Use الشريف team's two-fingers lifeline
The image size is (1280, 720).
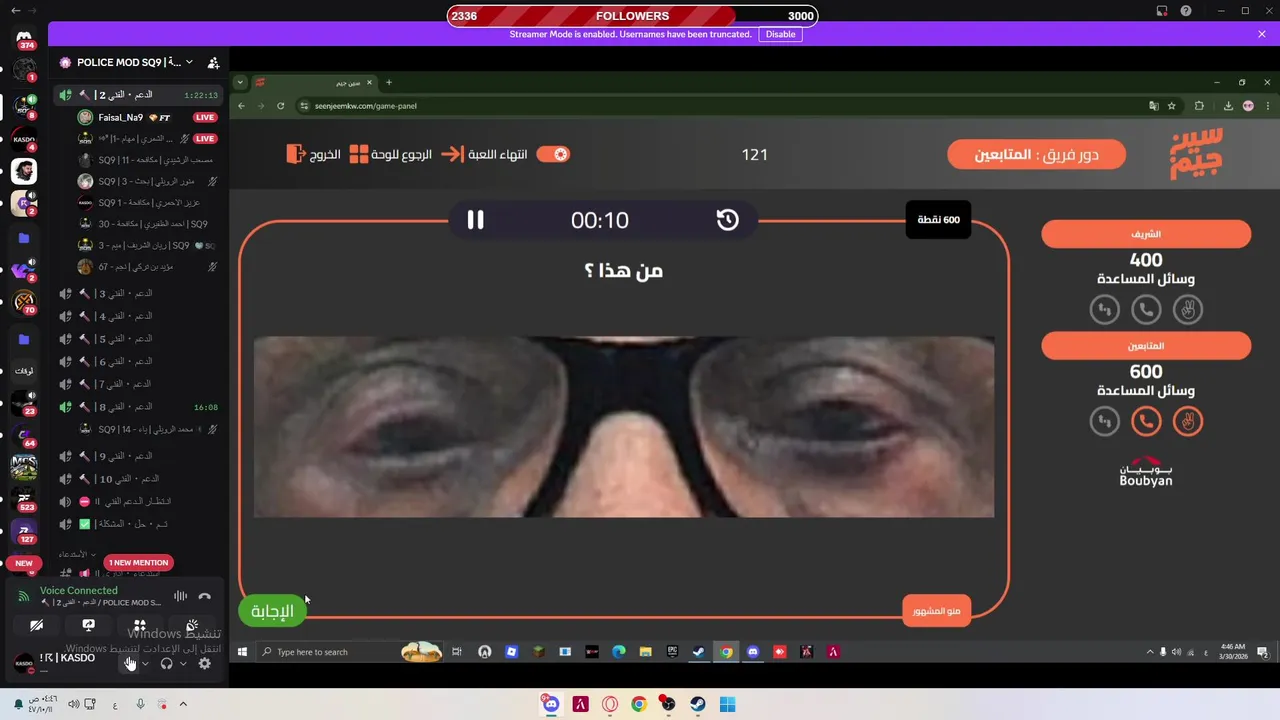(x=1188, y=310)
